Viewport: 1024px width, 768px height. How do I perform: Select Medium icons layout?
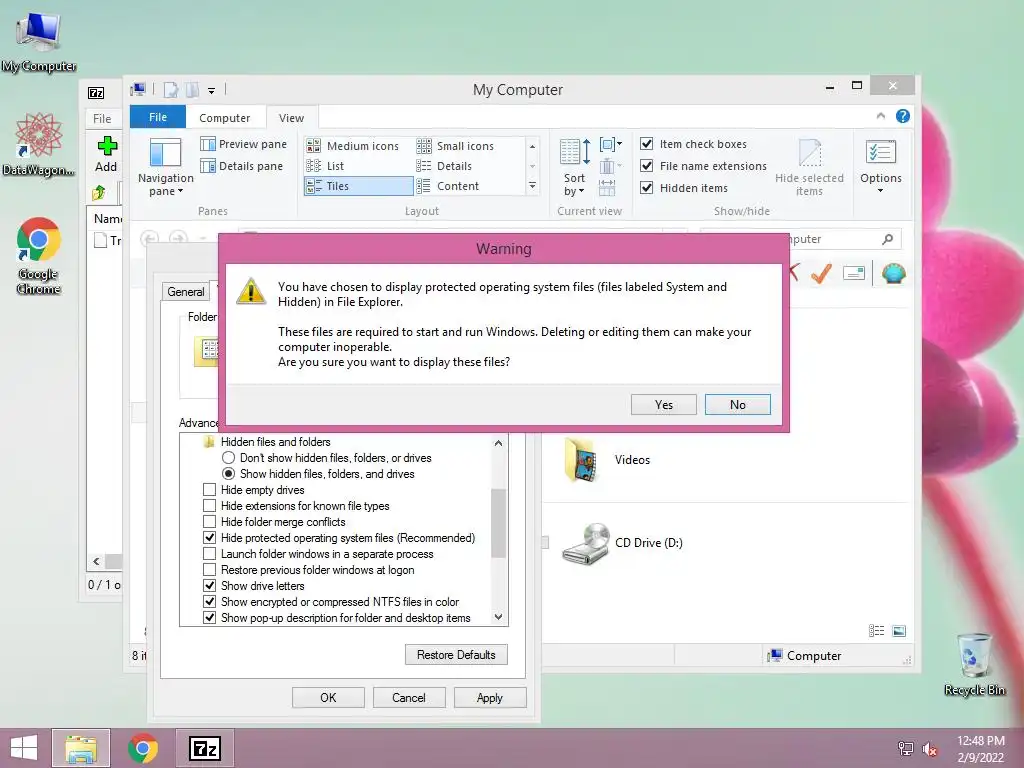coord(353,146)
